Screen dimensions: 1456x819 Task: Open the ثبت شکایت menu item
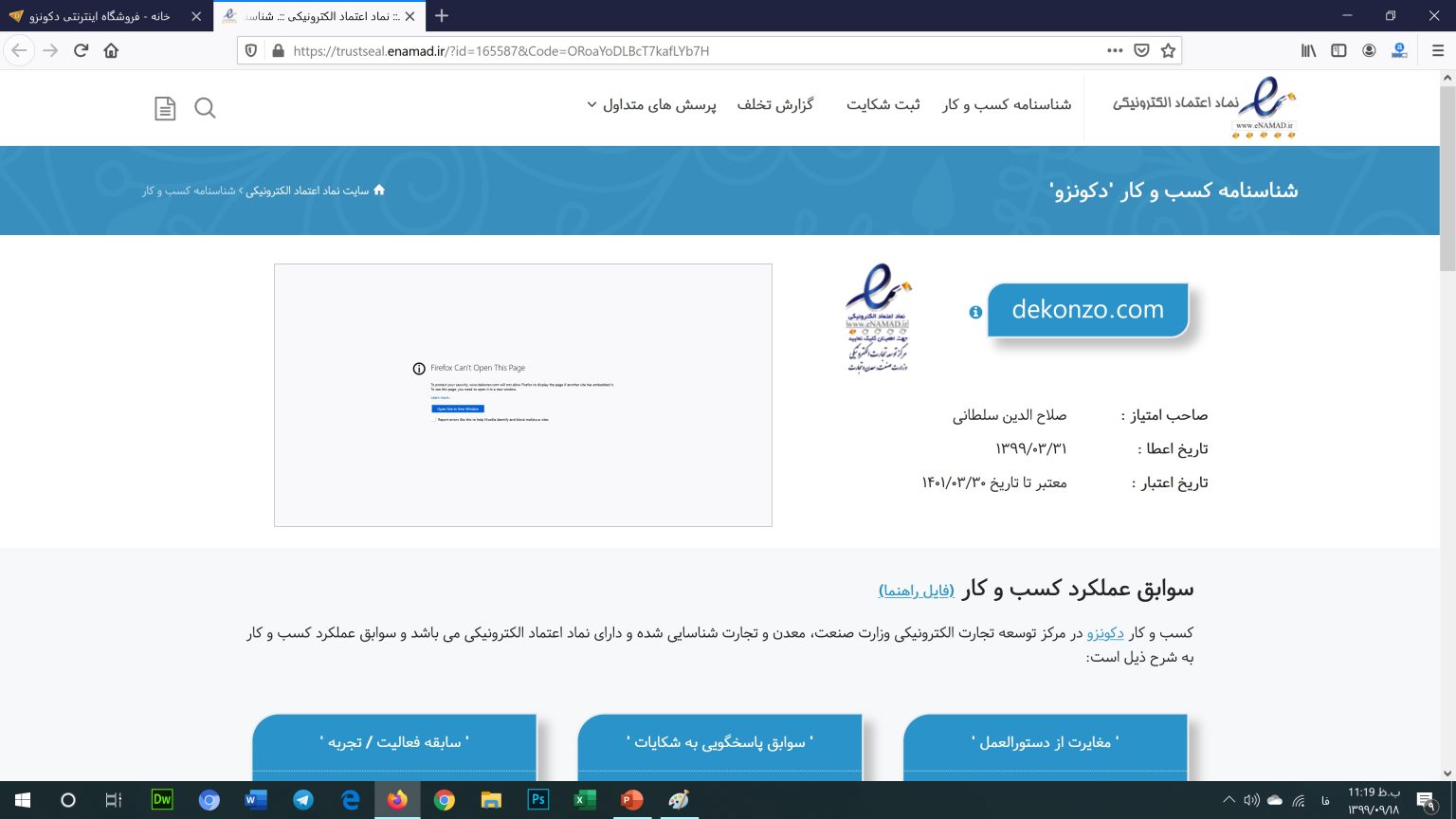coord(883,104)
